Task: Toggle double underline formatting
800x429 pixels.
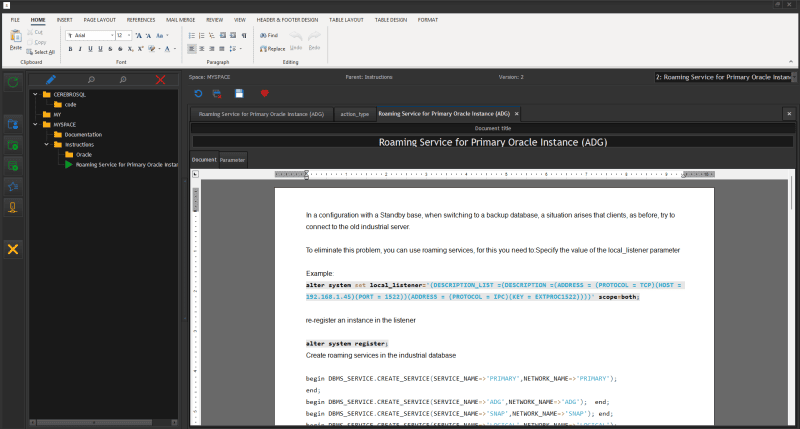Action: 100,49
